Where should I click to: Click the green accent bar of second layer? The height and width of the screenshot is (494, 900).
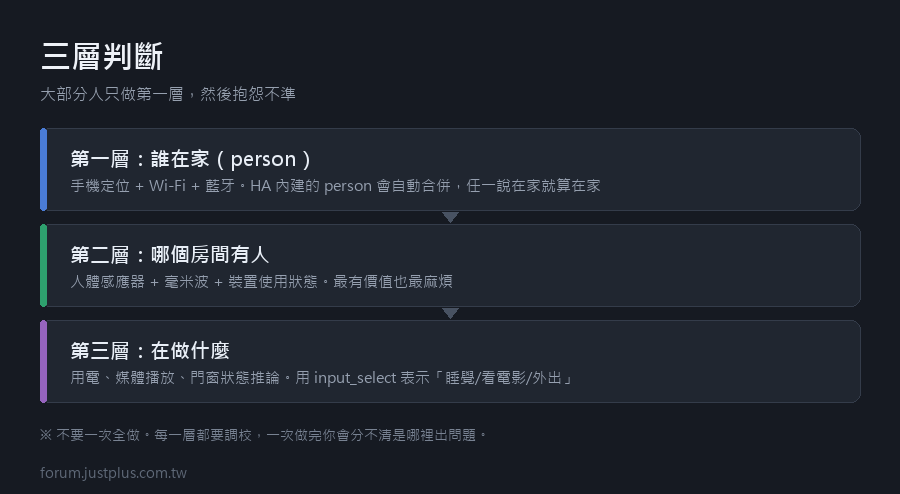tap(43, 265)
